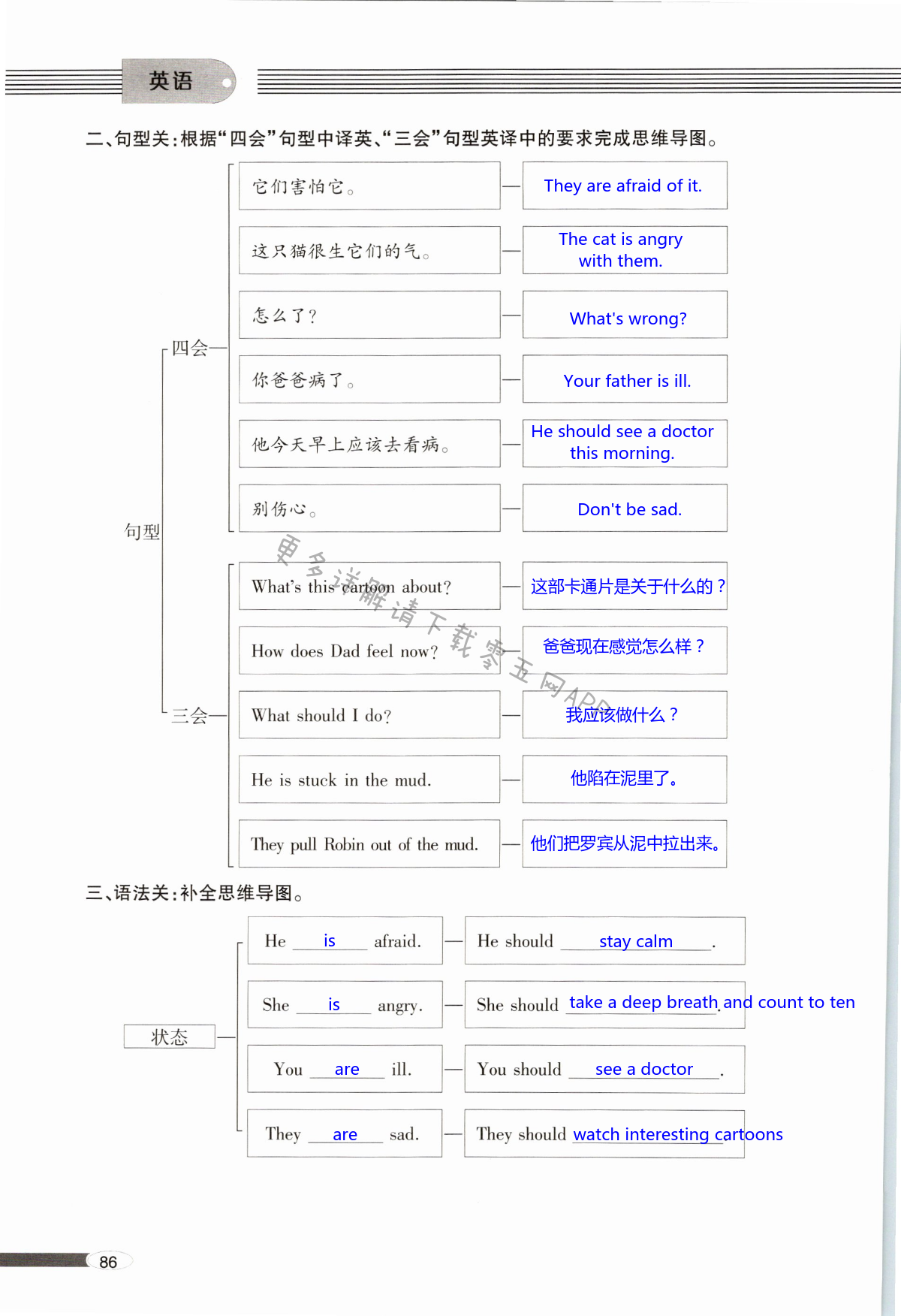The image size is (901, 1316).
Task: Click the answer 'Your father is ill.'
Action: pos(627,381)
